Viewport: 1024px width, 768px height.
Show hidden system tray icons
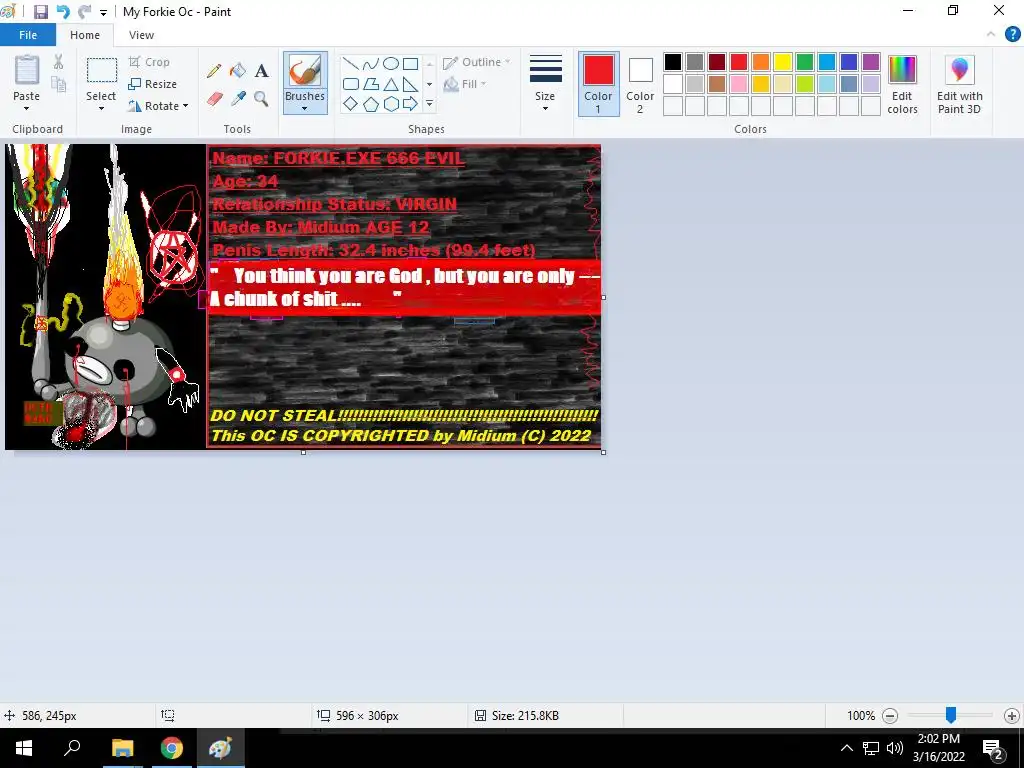click(846, 748)
